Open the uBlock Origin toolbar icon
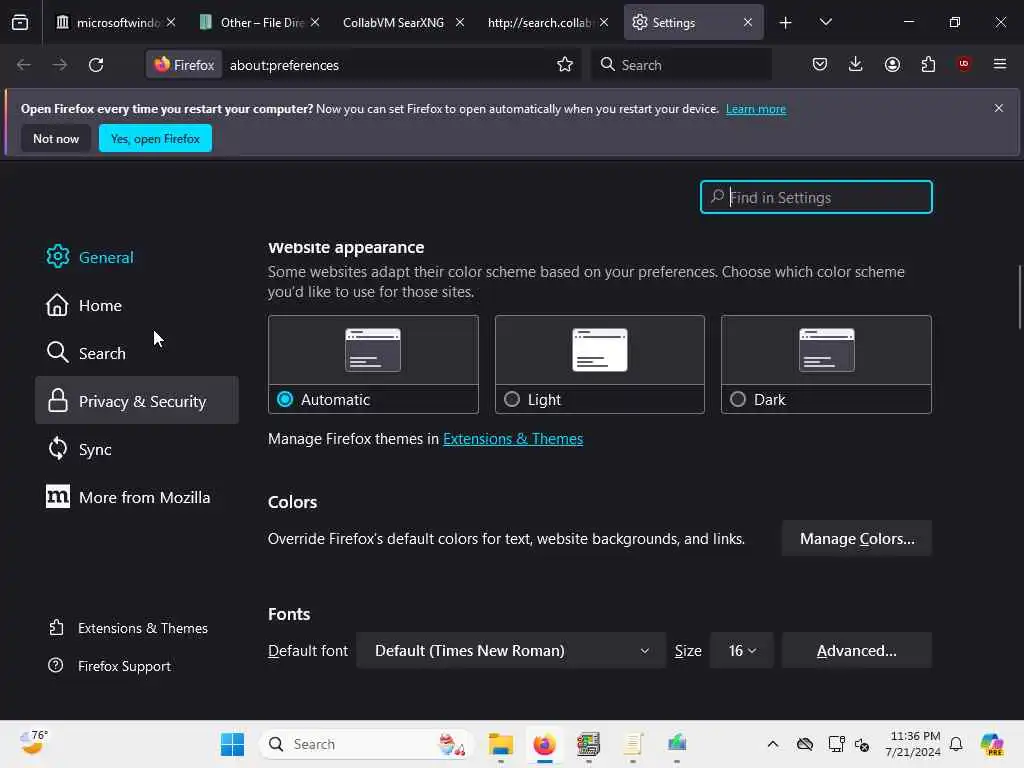Image resolution: width=1024 pixels, height=768 pixels. [x=964, y=64]
